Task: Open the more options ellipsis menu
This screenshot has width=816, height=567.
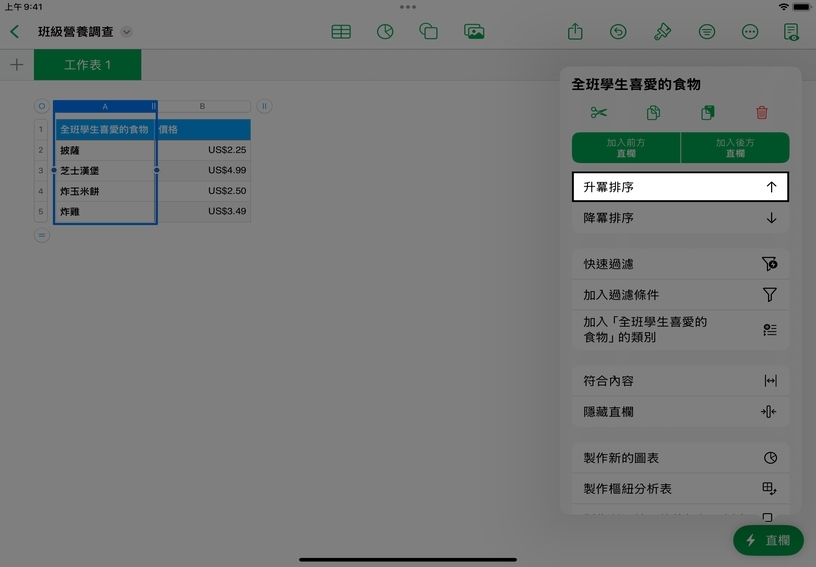Action: (750, 32)
